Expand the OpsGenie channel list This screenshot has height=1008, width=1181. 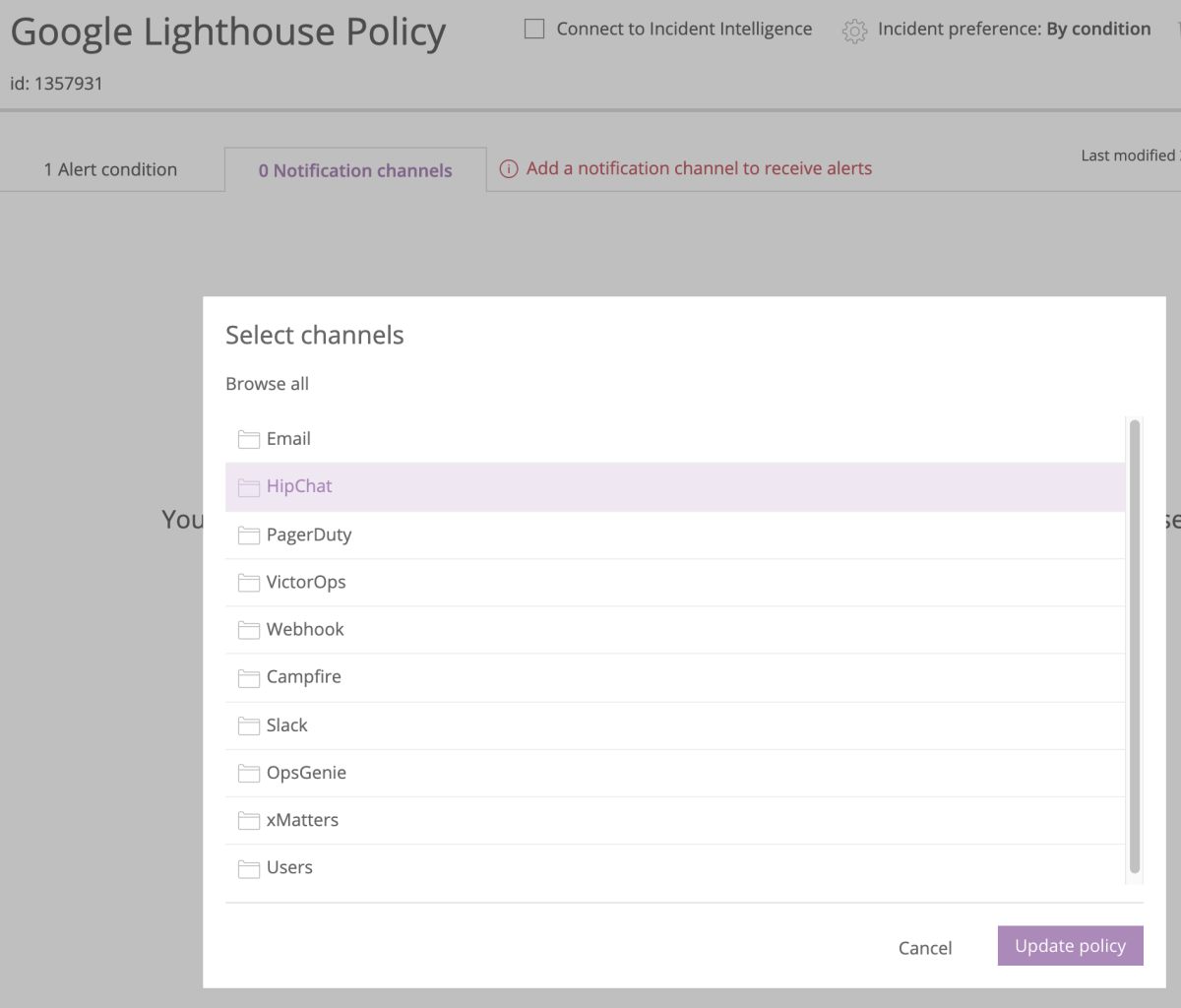[306, 773]
